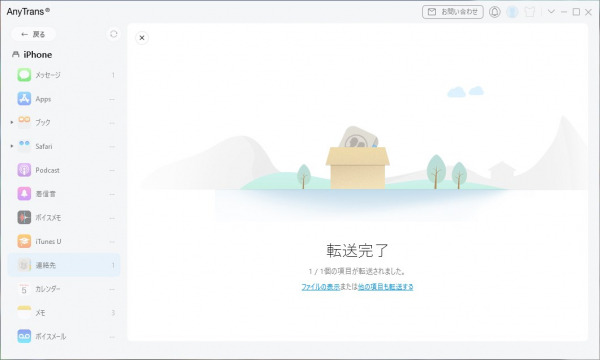Select メモ notes in sidebar
This screenshot has height=360, width=600.
click(x=64, y=313)
